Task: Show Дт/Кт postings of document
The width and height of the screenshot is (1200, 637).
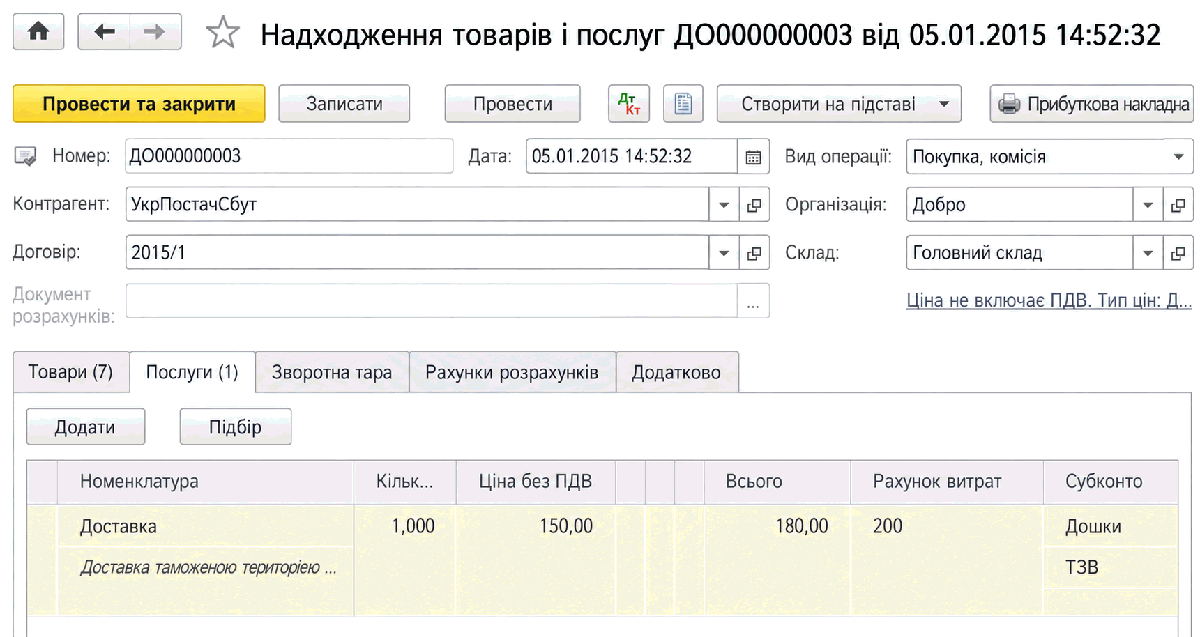Action: click(x=630, y=103)
